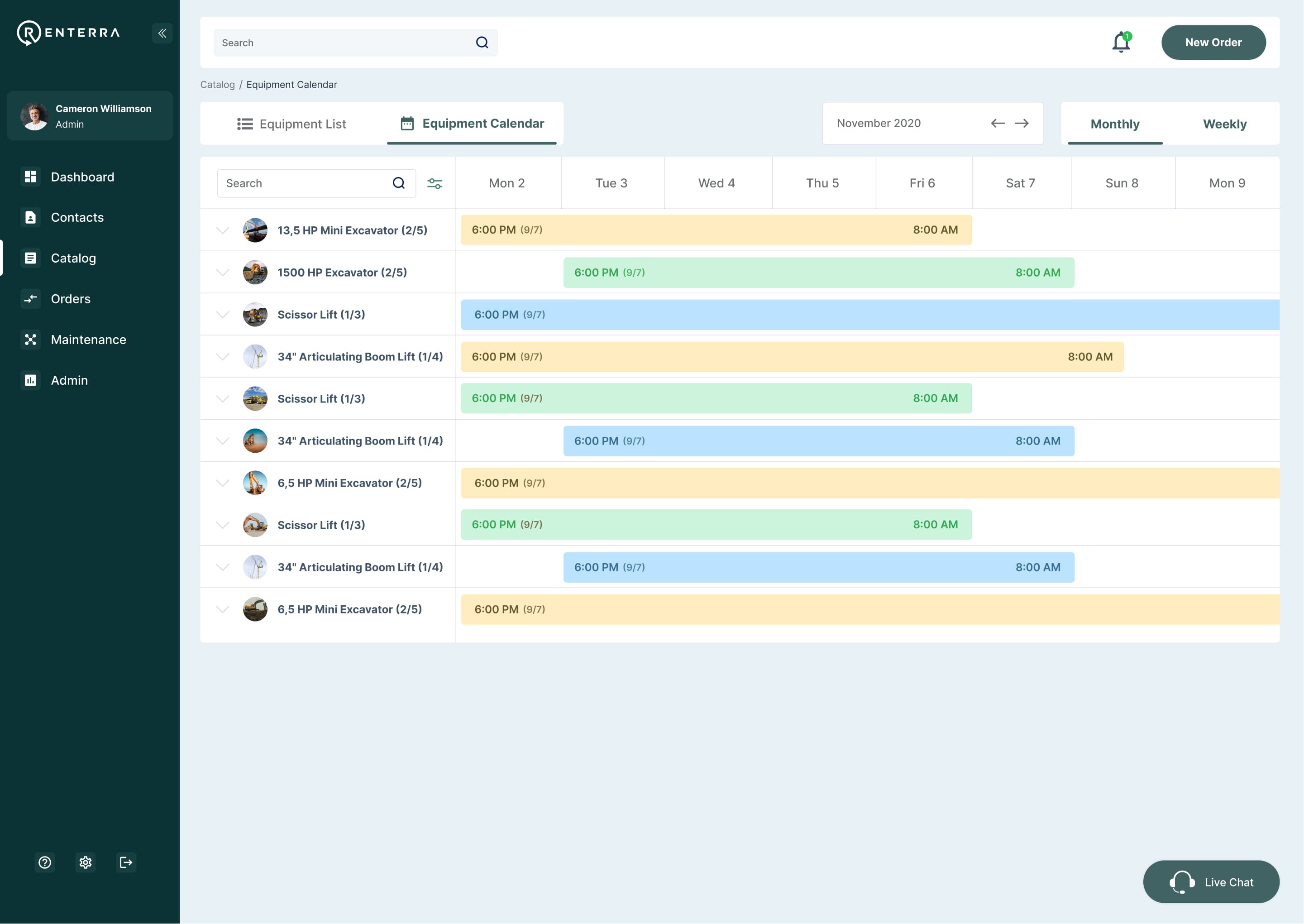
Task: Switch to Weekly view
Action: click(1225, 124)
